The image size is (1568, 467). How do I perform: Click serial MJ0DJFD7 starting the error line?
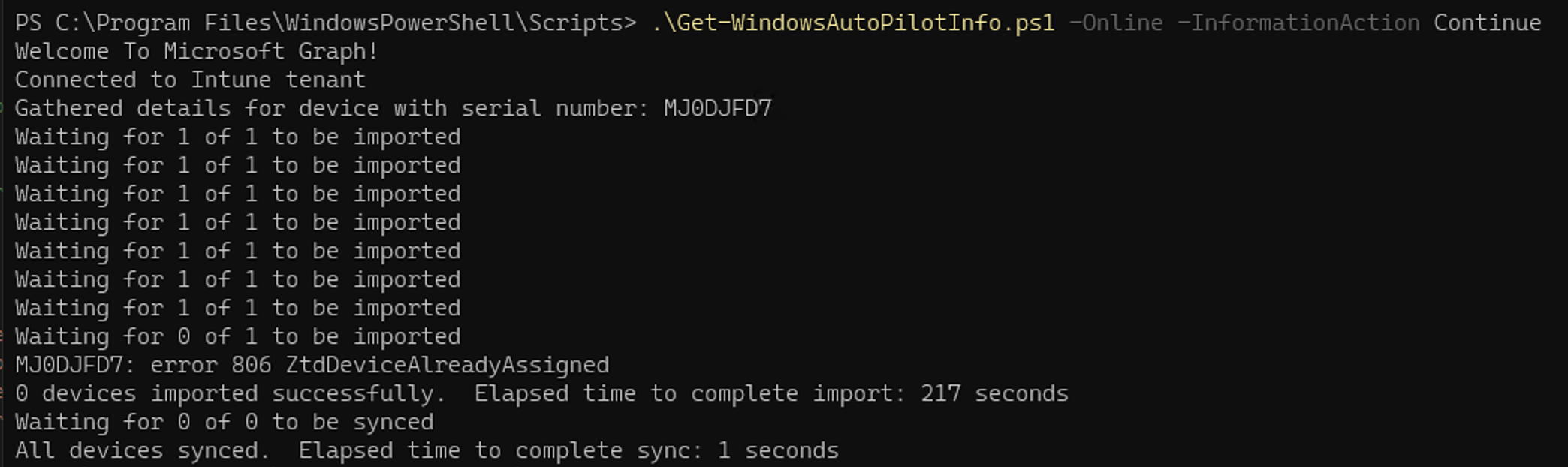69,365
